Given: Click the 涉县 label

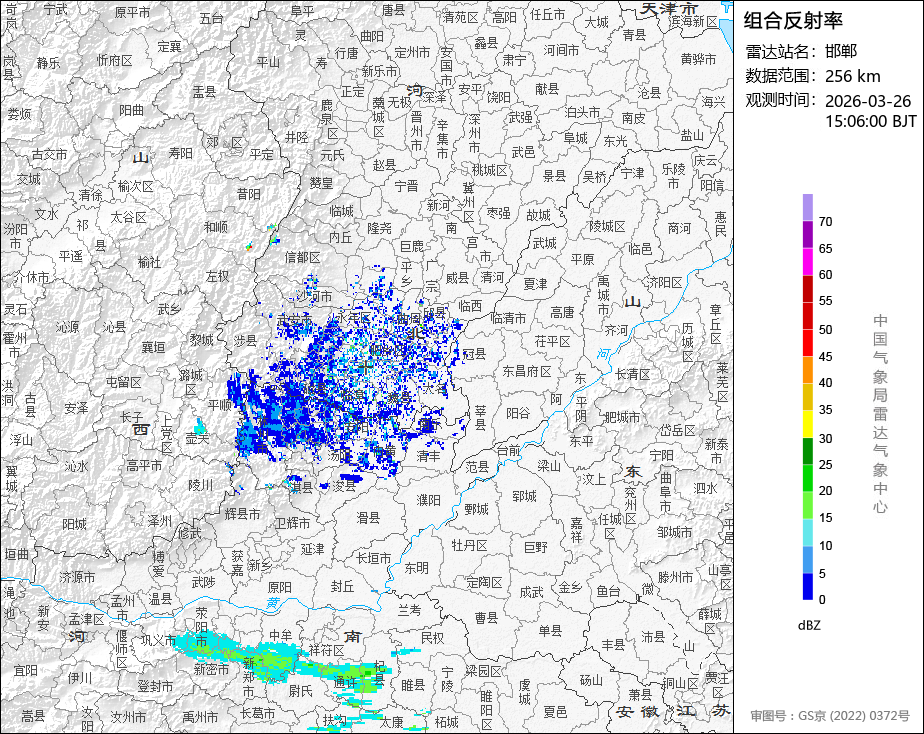Looking at the screenshot, I should point(245,340).
